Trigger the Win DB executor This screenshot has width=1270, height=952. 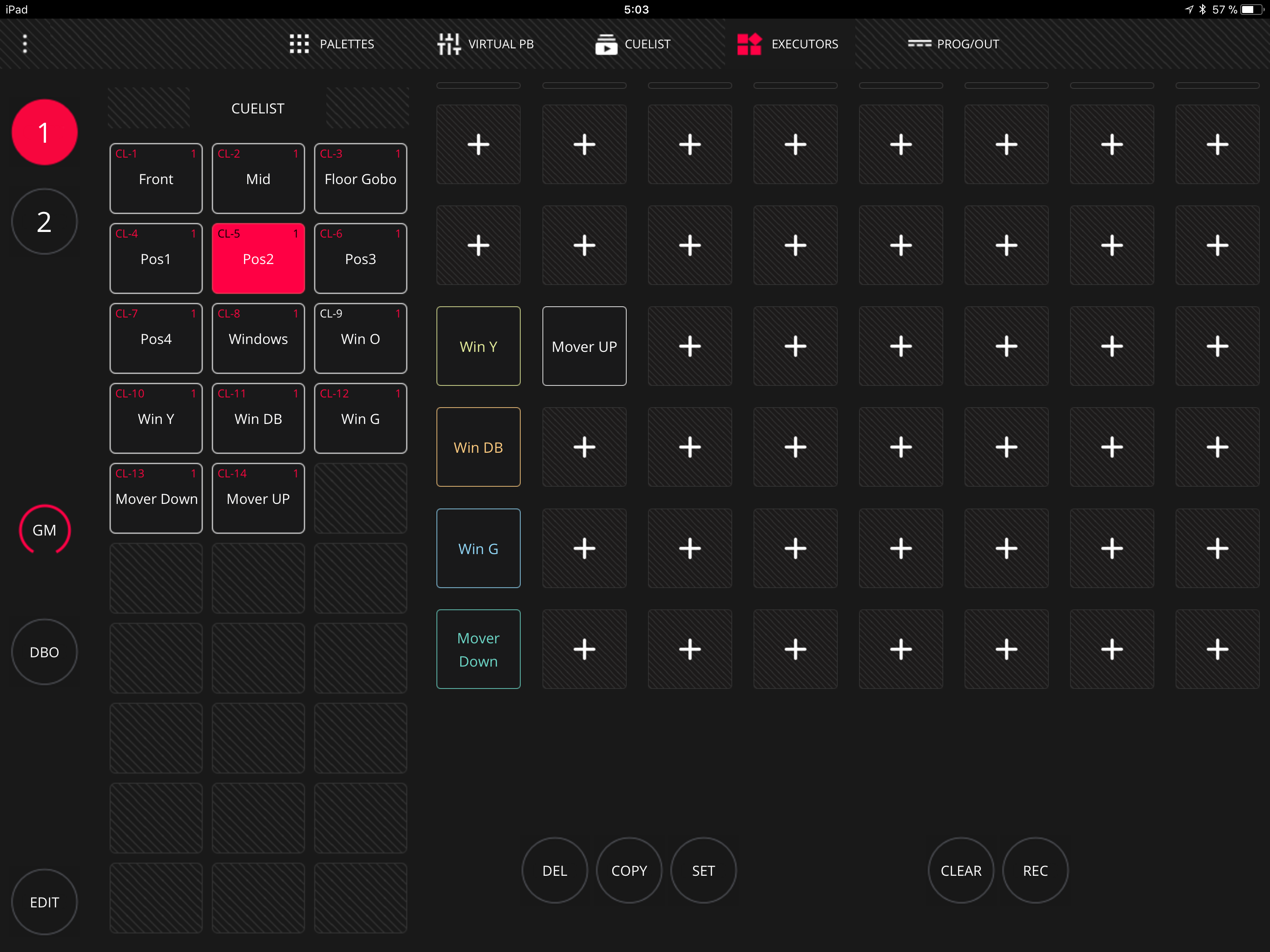[478, 447]
